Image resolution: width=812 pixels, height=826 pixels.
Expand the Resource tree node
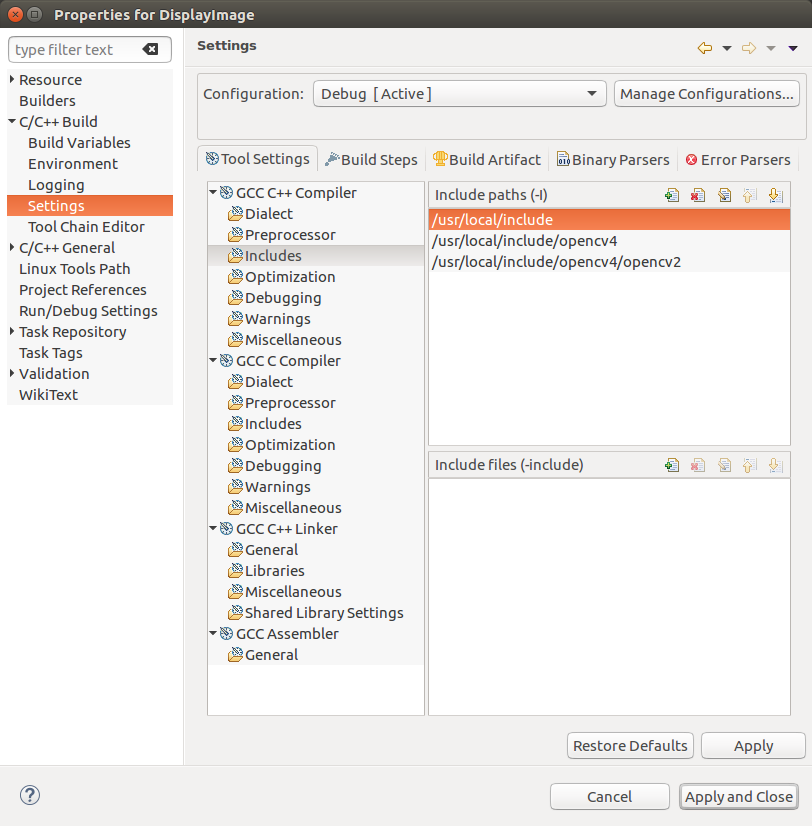pos(12,80)
